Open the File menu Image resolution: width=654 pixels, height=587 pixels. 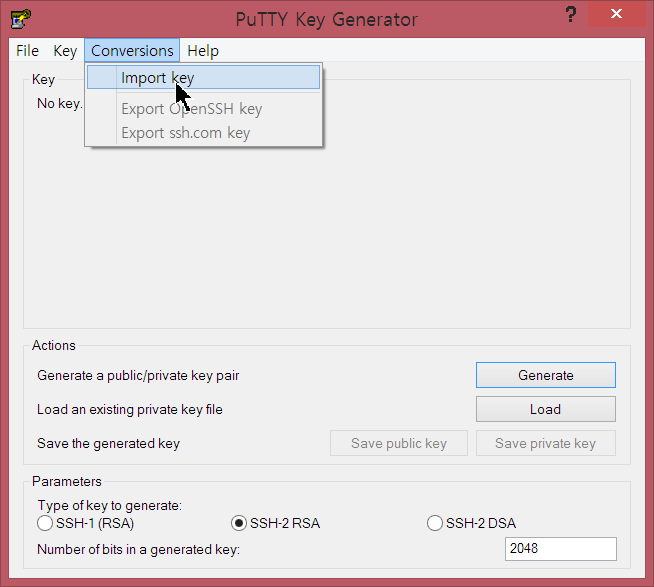click(x=28, y=51)
